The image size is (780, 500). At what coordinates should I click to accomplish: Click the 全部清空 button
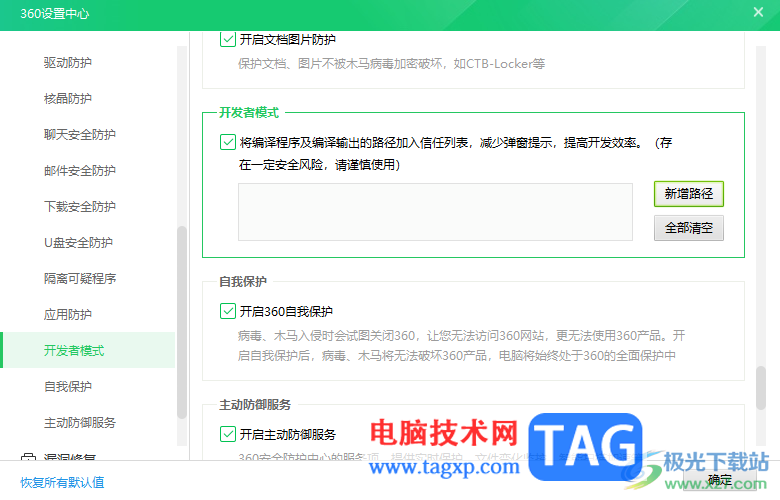(x=688, y=228)
